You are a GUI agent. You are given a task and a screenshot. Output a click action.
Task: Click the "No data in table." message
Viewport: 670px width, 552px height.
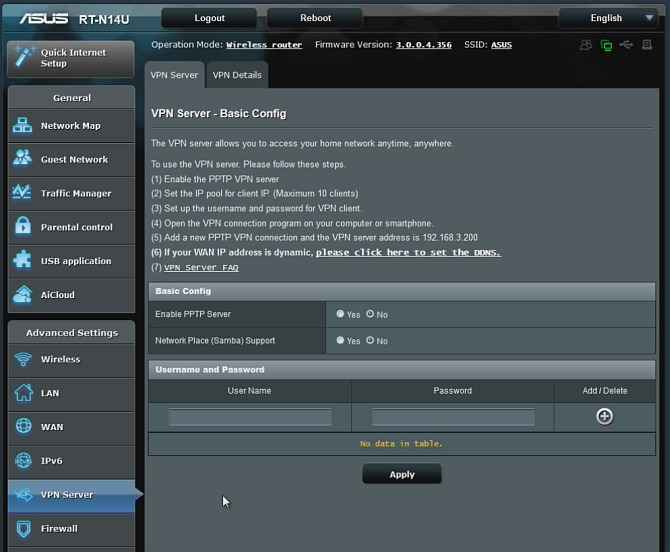(x=401, y=444)
